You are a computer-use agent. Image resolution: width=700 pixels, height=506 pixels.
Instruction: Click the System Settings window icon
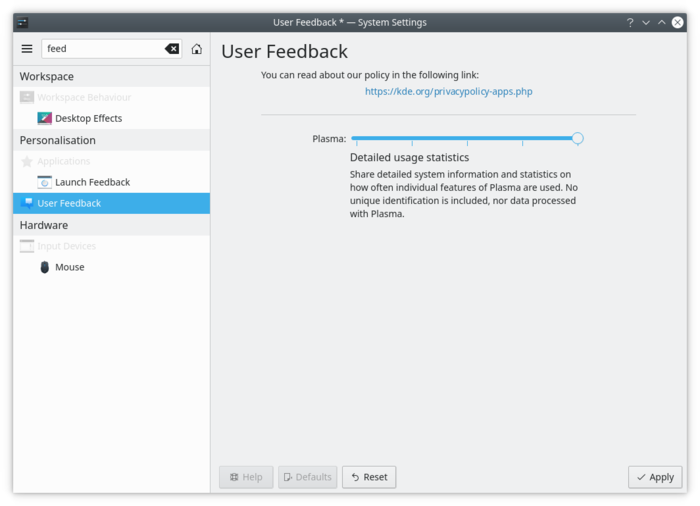(23, 22)
